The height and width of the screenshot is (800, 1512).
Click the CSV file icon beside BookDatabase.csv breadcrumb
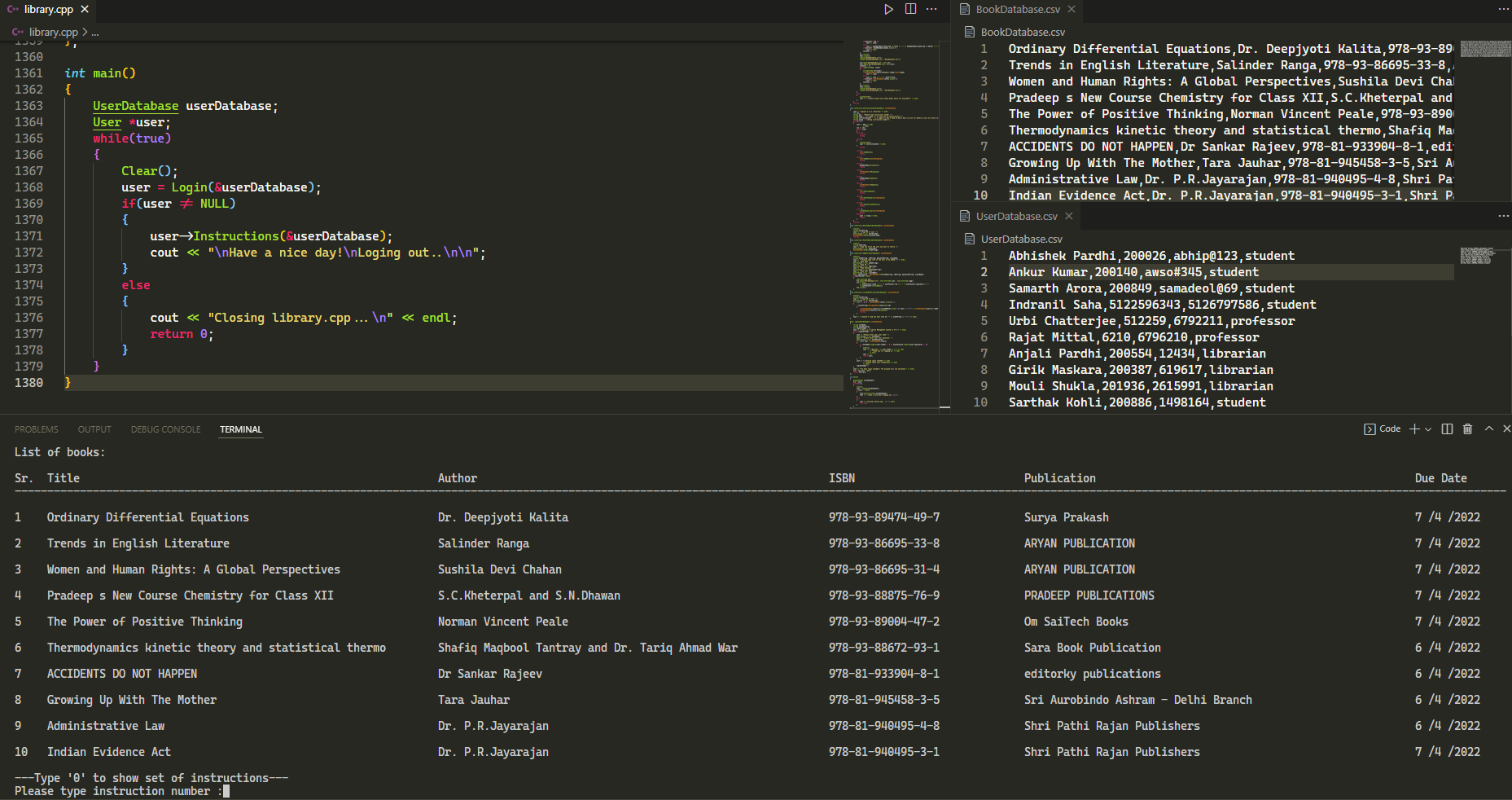[x=970, y=32]
